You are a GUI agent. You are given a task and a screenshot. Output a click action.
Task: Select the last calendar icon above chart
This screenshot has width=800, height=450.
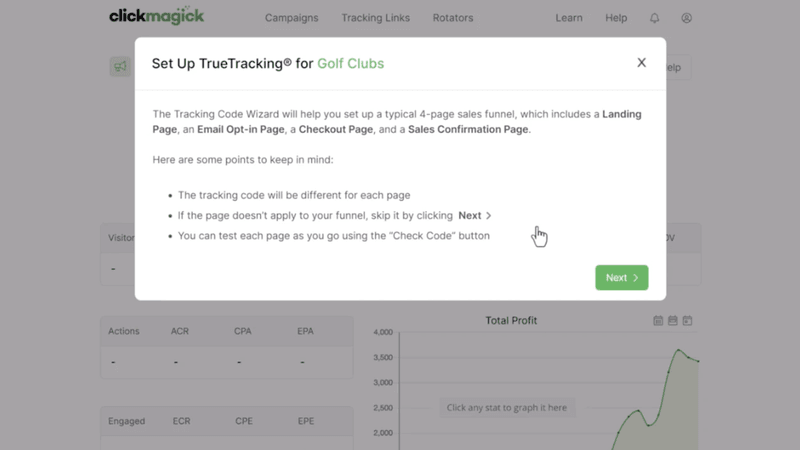(x=688, y=321)
